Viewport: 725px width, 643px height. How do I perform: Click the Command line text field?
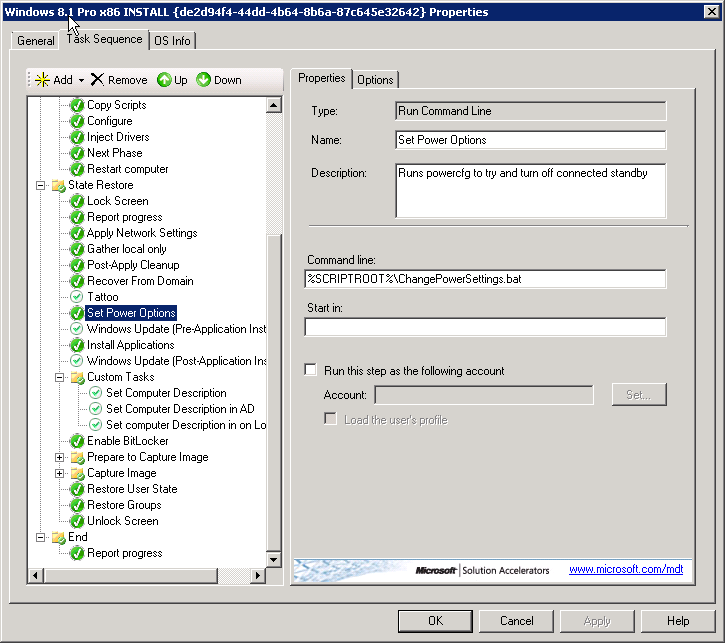[x=485, y=279]
